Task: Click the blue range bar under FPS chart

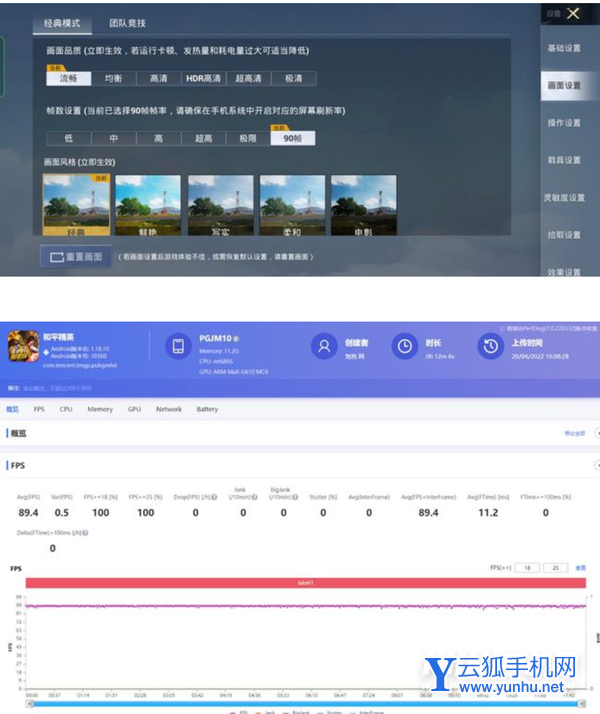Action: pyautogui.click(x=305, y=704)
